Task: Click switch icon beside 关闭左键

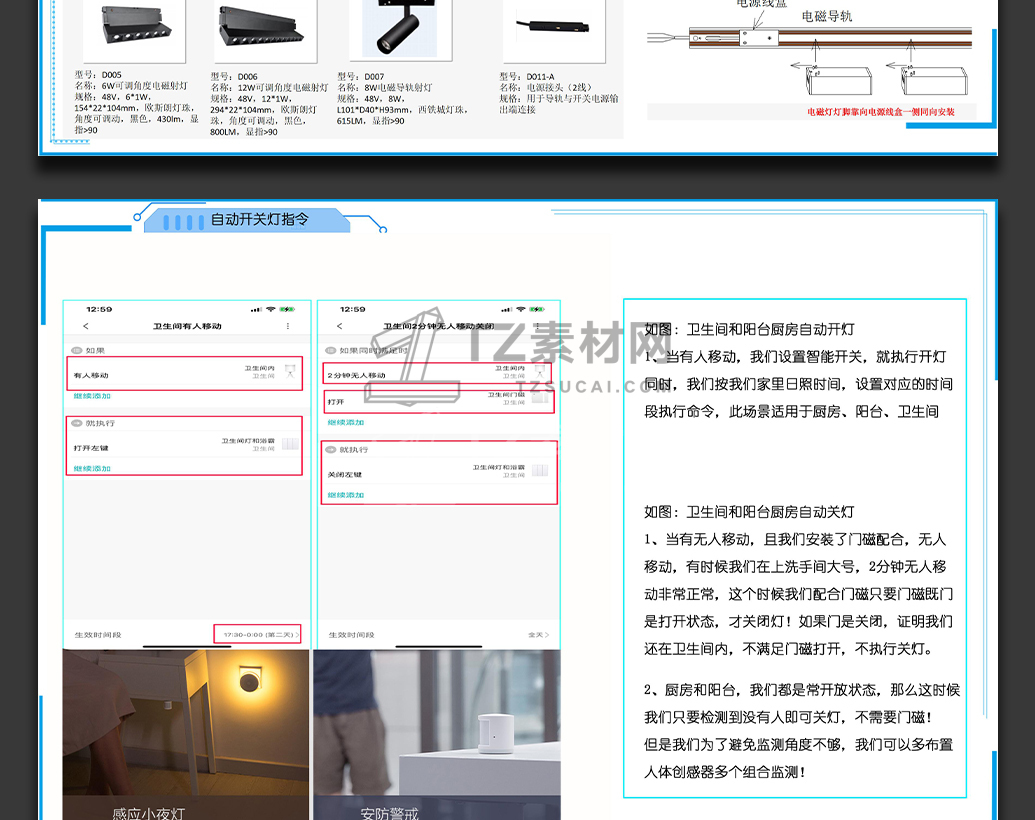Action: (540, 470)
